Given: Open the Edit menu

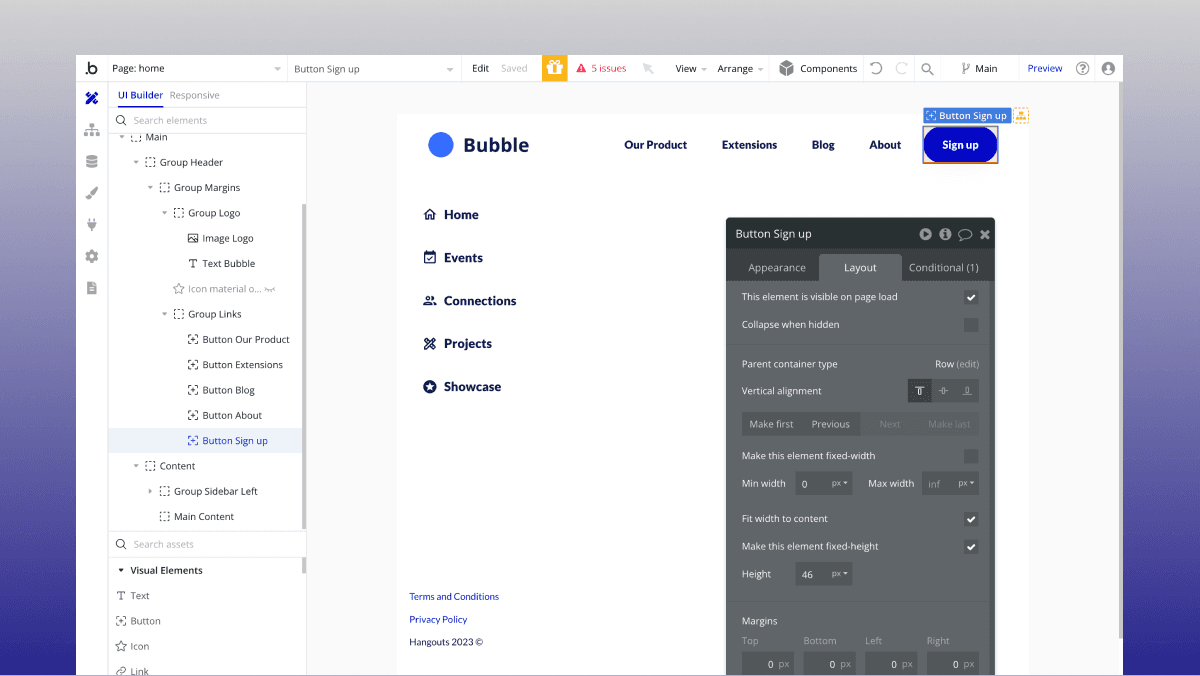Looking at the screenshot, I should coord(481,69).
